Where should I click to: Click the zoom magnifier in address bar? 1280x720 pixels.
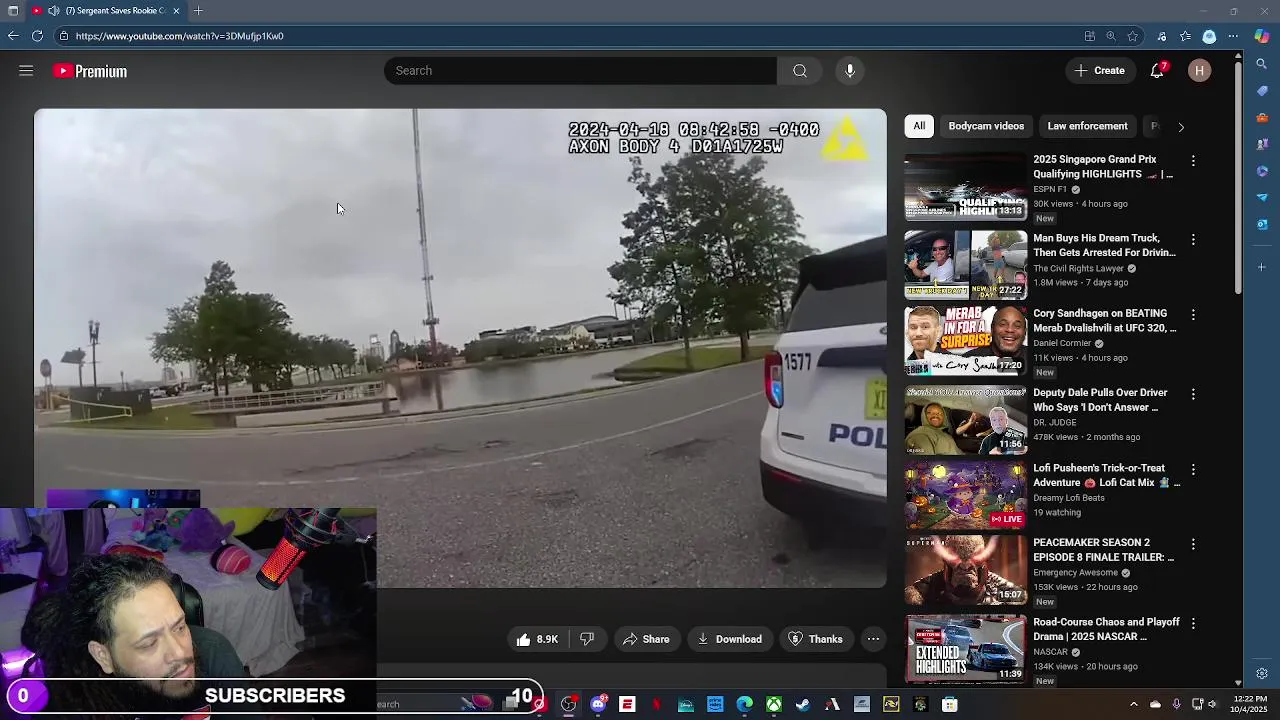point(1111,36)
